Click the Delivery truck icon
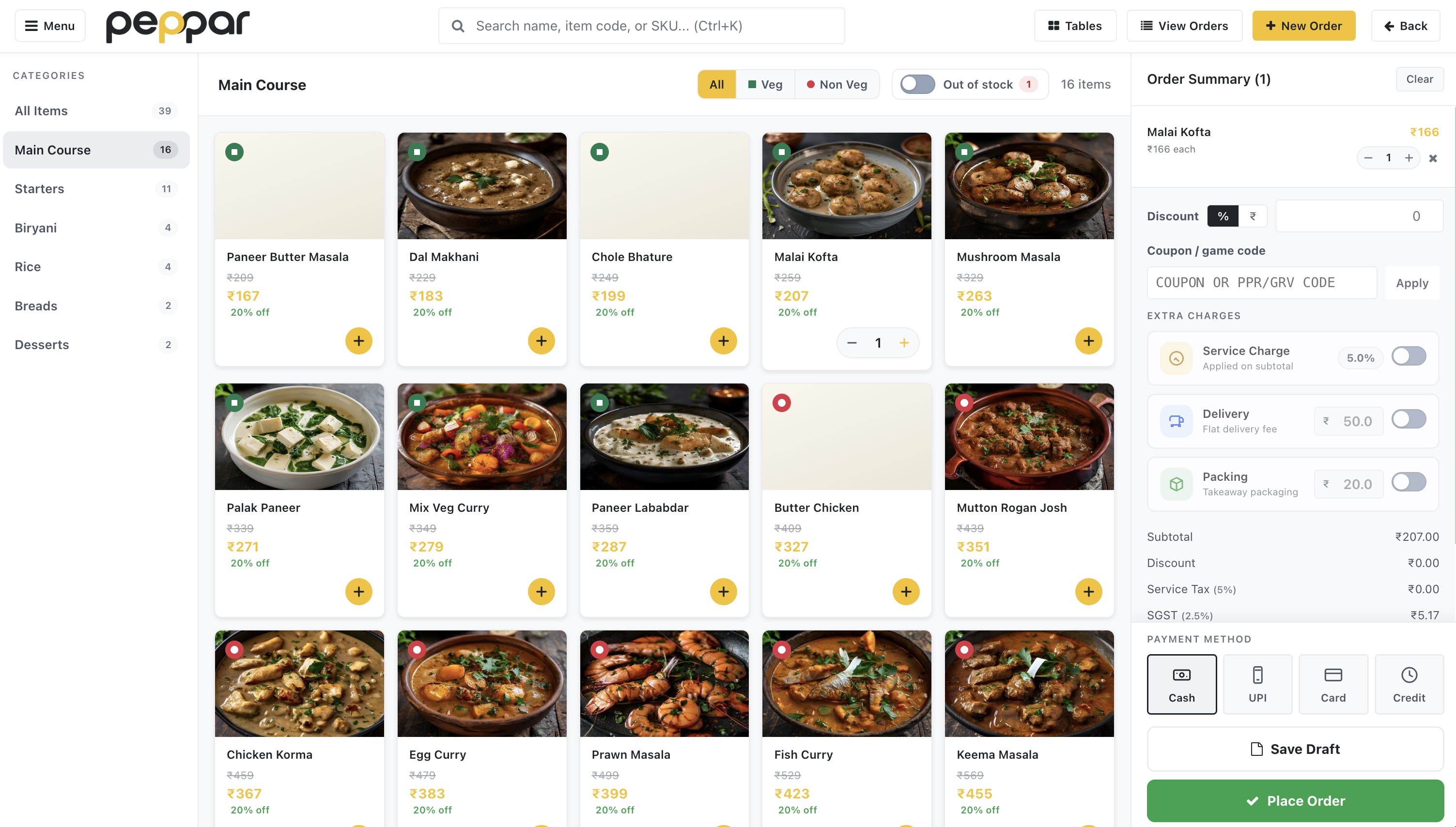 1176,421
